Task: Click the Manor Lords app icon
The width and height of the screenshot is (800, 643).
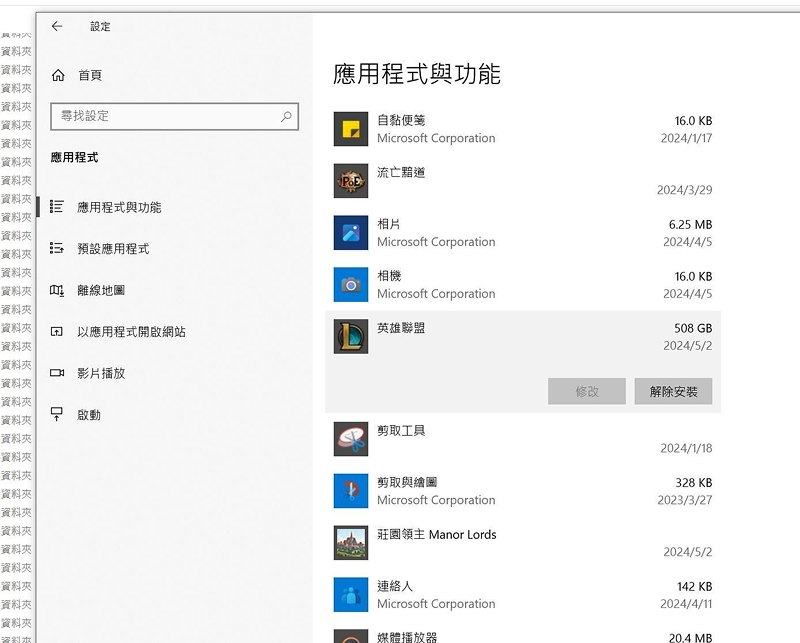Action: (351, 542)
